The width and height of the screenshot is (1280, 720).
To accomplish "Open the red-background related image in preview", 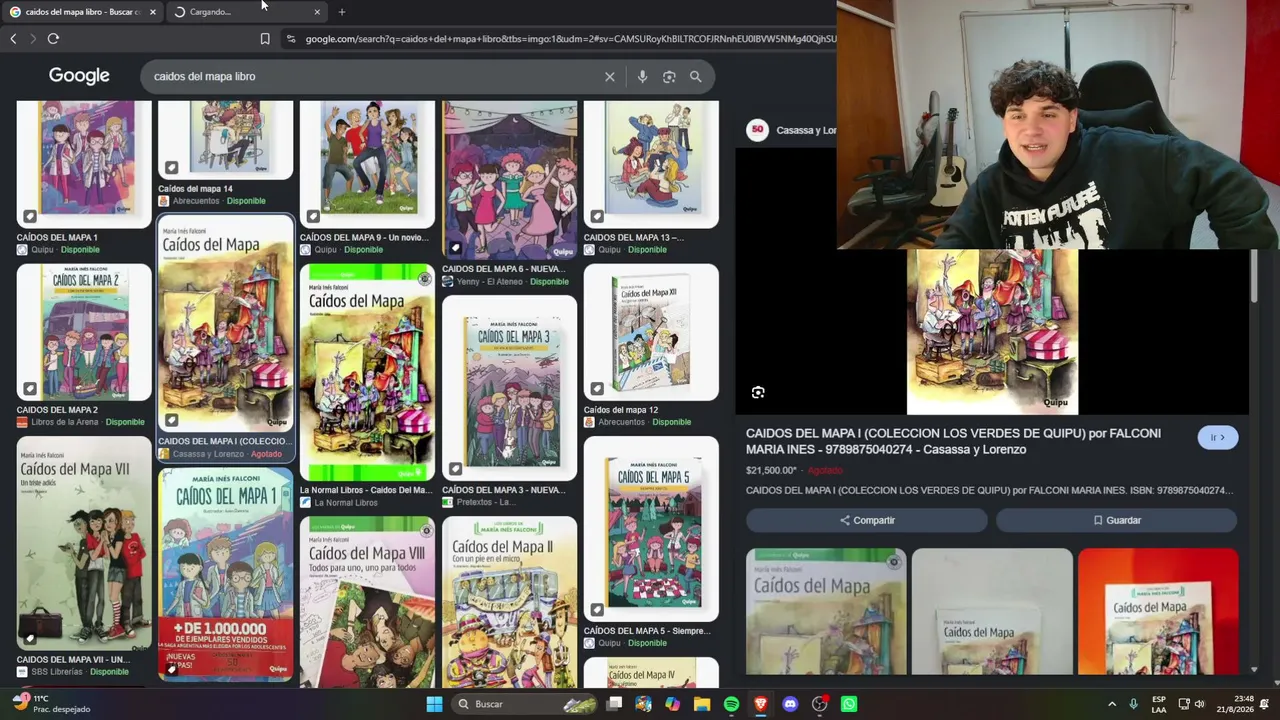I will point(1158,611).
